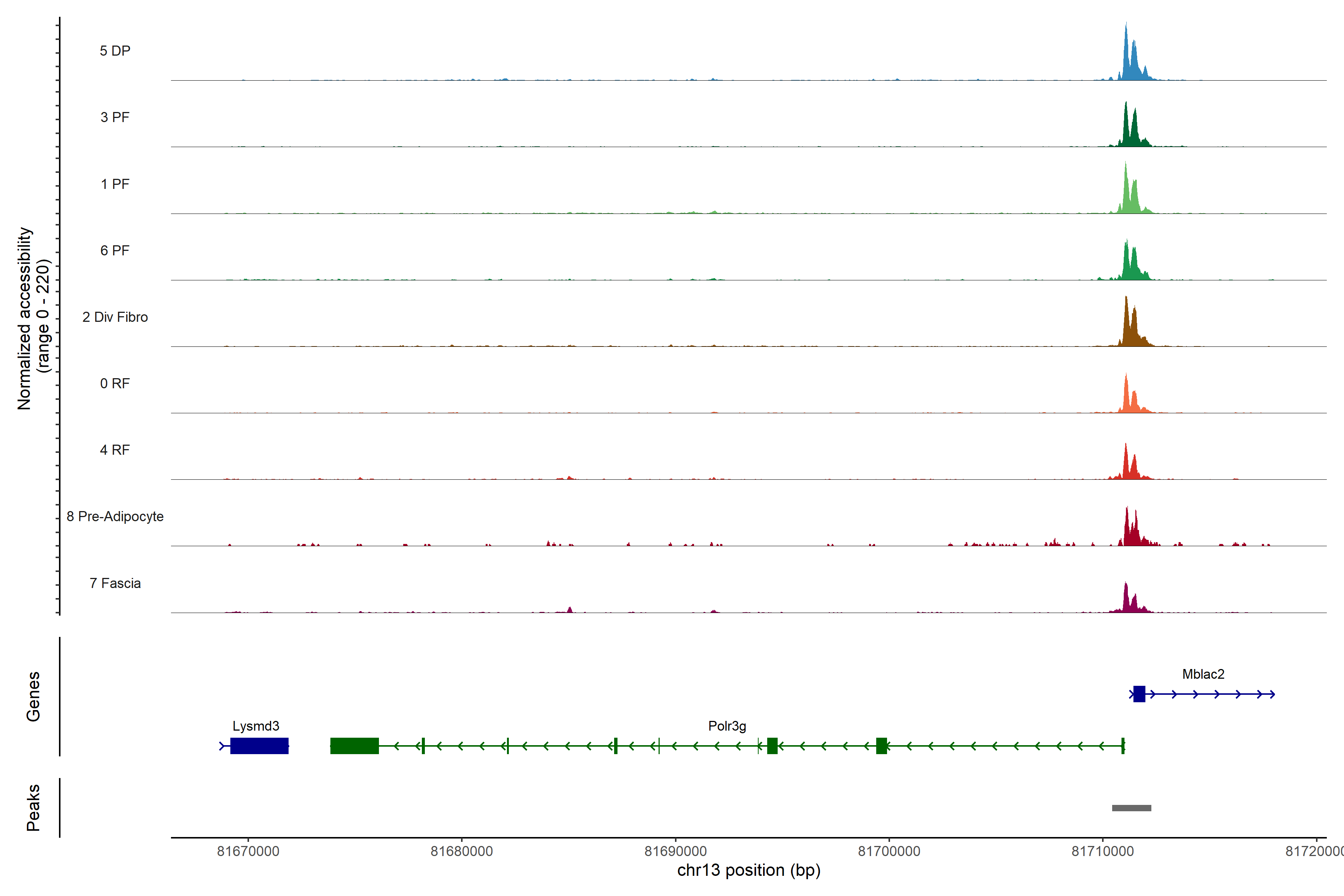Select the 7 Fascia track label
This screenshot has height=896, width=1344.
(115, 583)
